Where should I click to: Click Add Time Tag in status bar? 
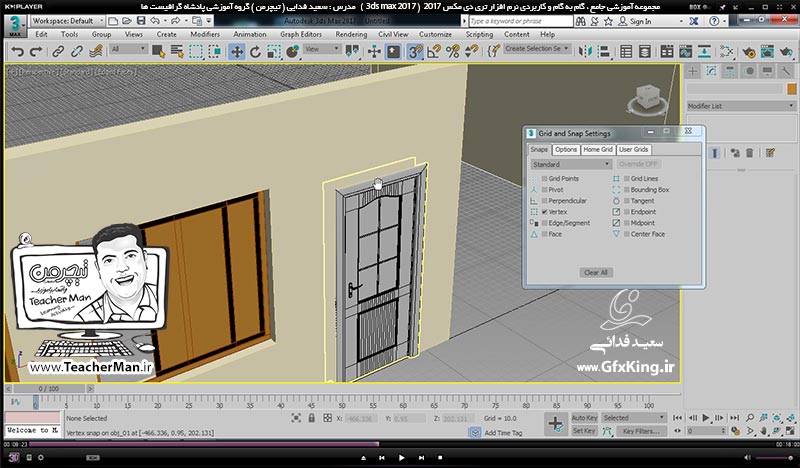503,433
